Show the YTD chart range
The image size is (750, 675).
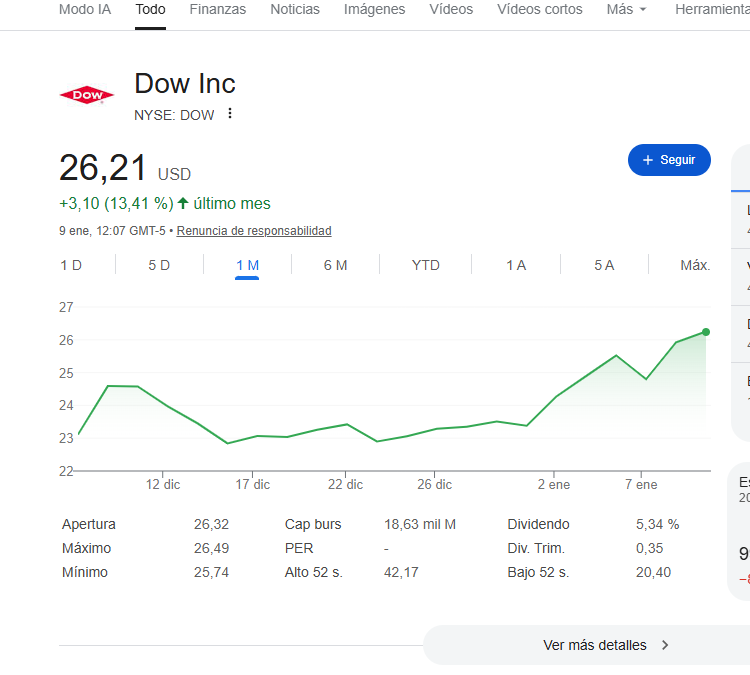[x=425, y=265]
